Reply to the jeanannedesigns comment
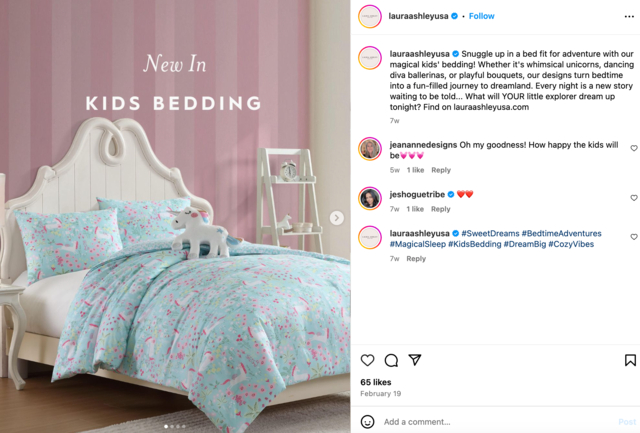 pos(441,170)
